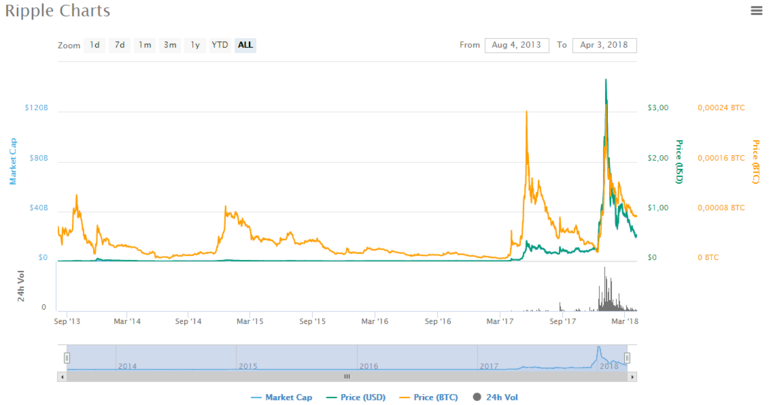Screen dimensions: 771x405
Task: Toggle Price (USD) series in legend
Action: point(356,397)
